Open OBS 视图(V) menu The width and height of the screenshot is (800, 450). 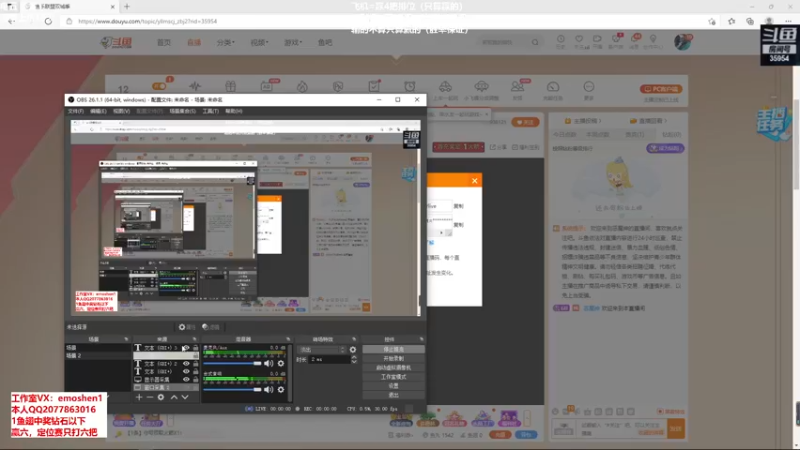pos(121,111)
